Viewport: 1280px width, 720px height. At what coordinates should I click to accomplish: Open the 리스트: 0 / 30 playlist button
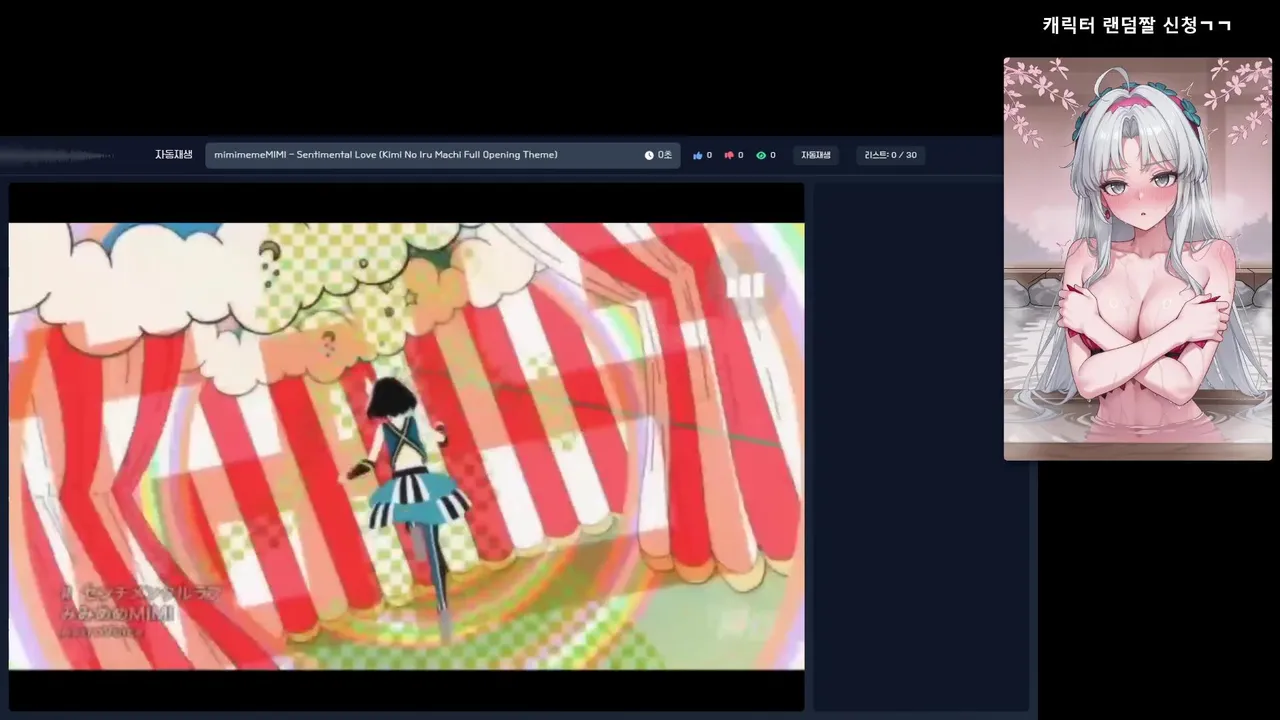click(x=890, y=155)
